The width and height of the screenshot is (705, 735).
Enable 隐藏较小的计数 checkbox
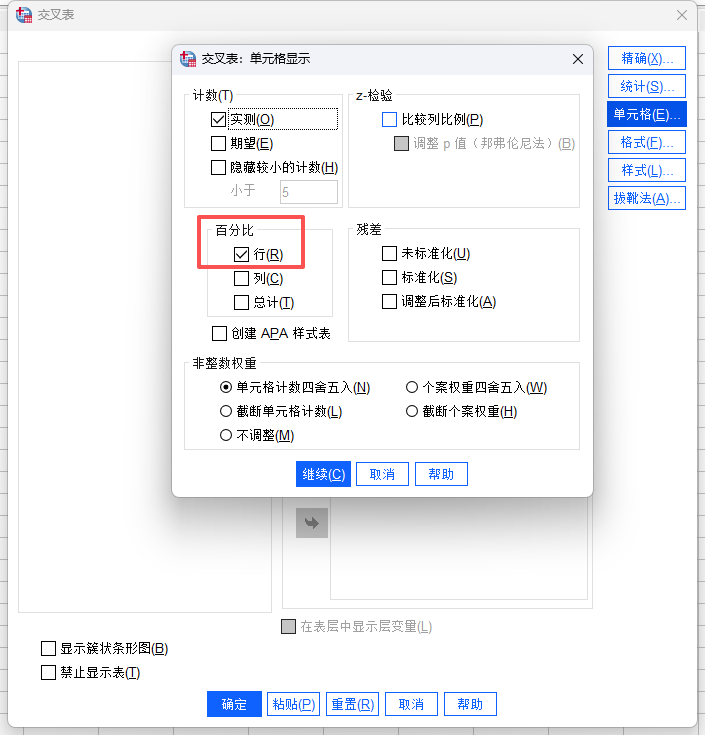point(219,167)
